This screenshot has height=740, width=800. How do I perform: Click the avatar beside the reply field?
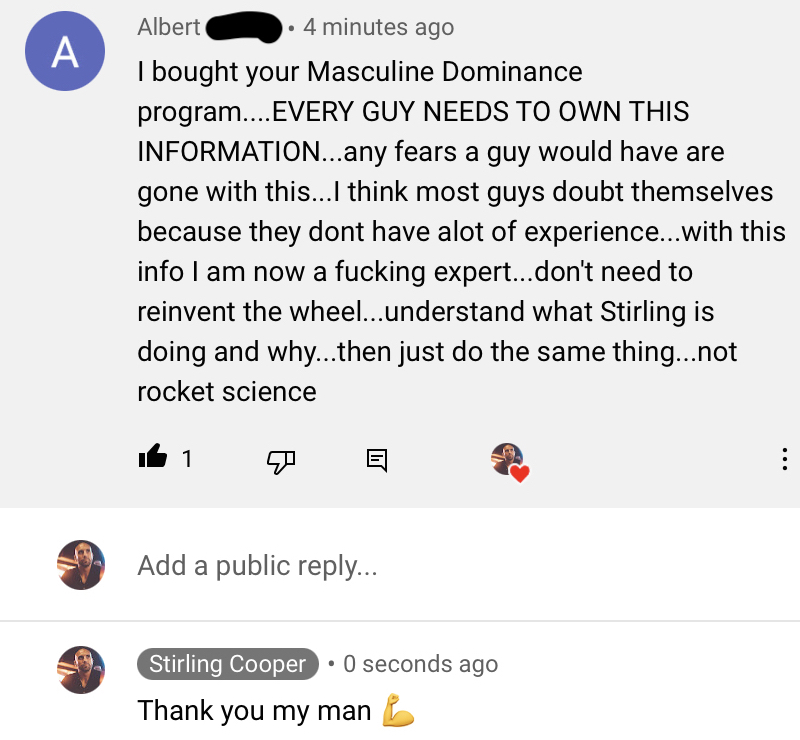(x=81, y=566)
